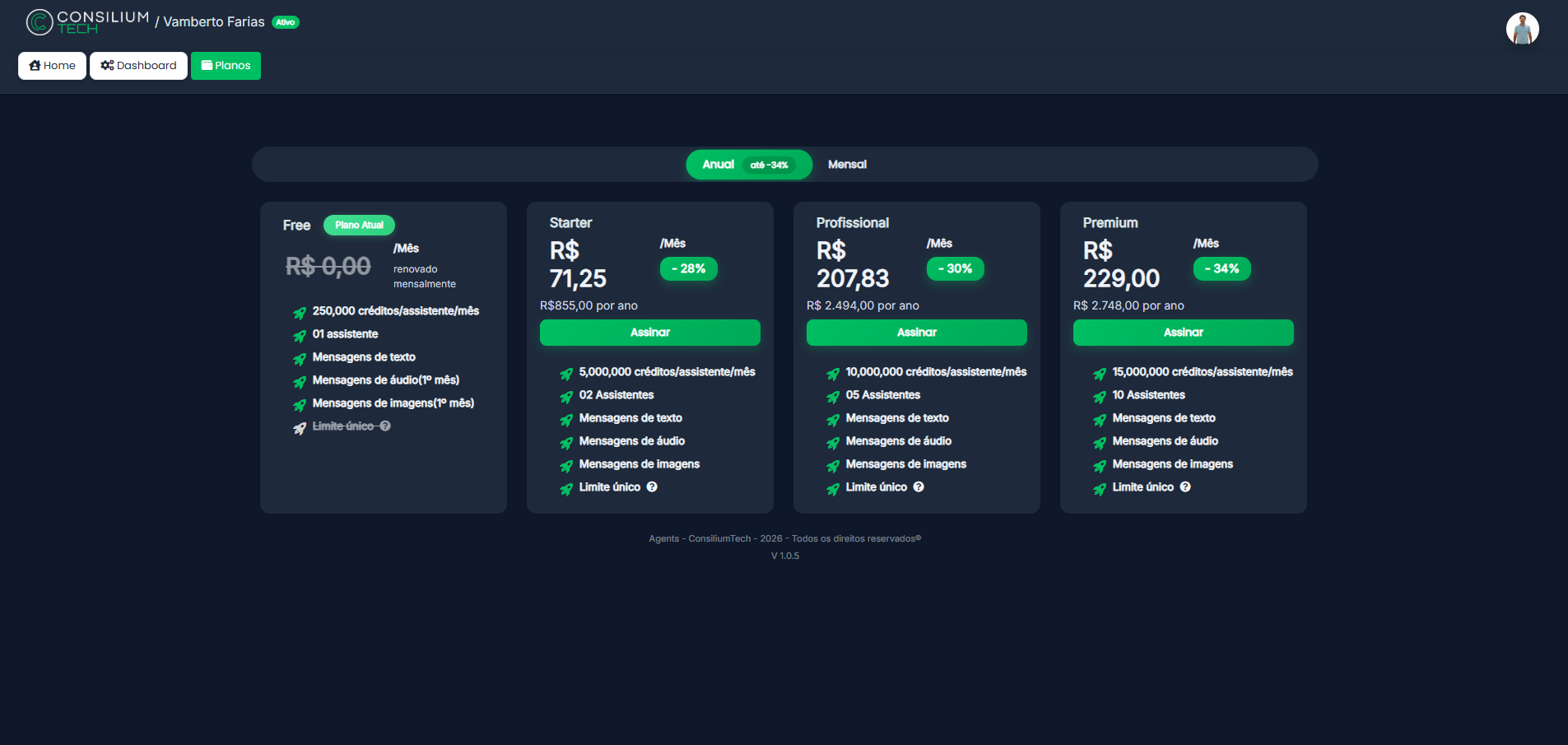Click help icon beside Profissional Limite único
Viewport: 1568px width, 745px height.
coord(919,487)
